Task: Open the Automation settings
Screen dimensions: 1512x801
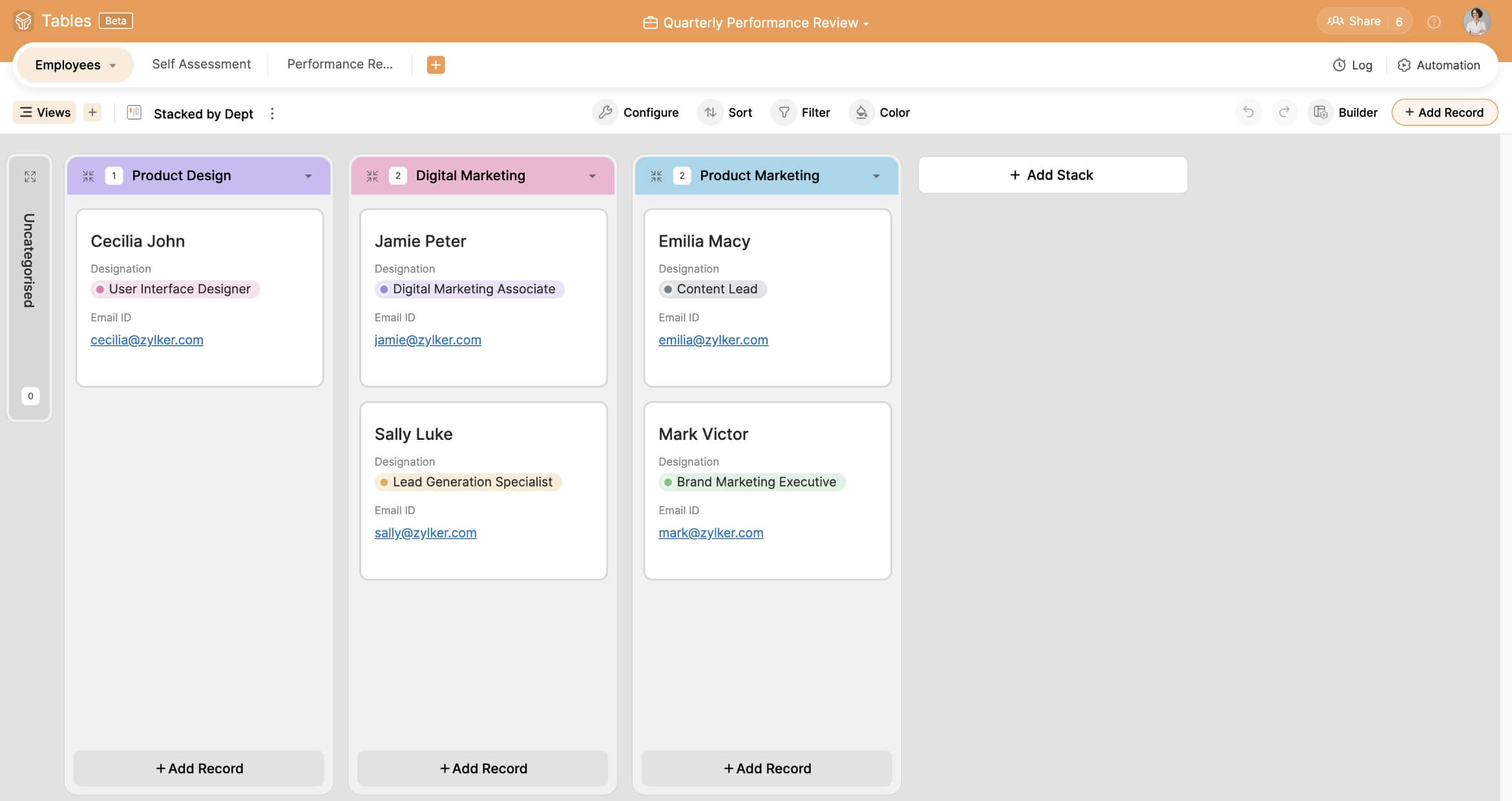Action: point(1438,65)
